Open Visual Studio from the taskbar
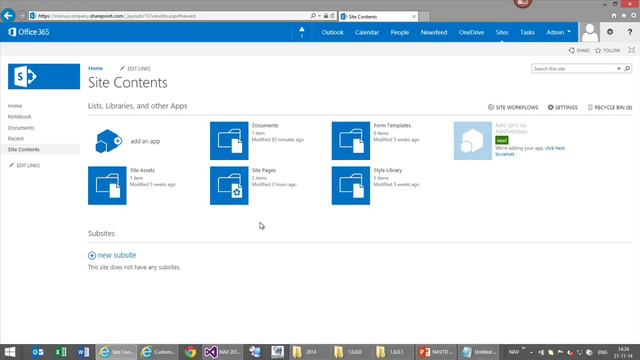Viewport: 640px width, 360px height. tap(222, 352)
